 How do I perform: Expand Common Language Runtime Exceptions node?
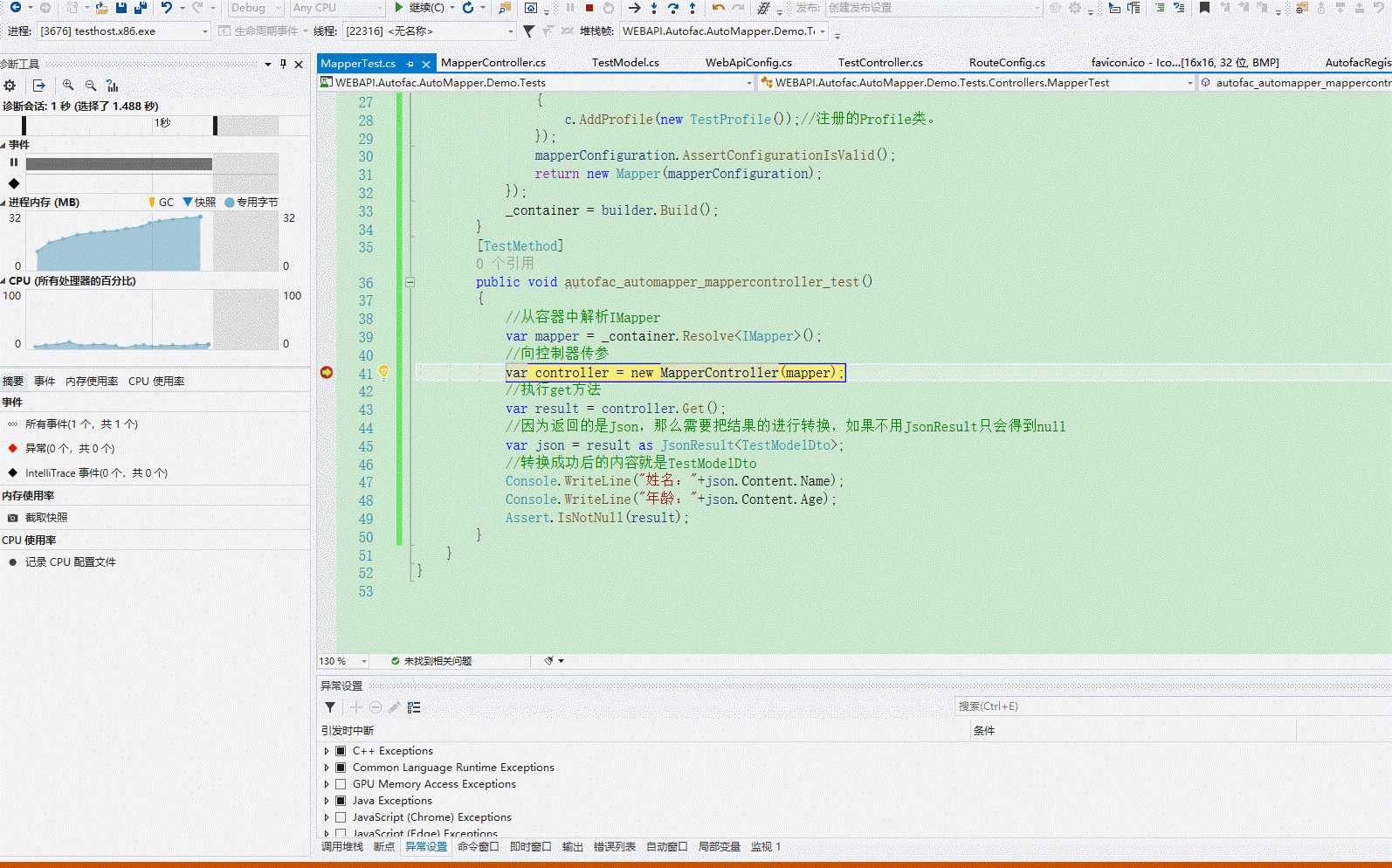(327, 768)
